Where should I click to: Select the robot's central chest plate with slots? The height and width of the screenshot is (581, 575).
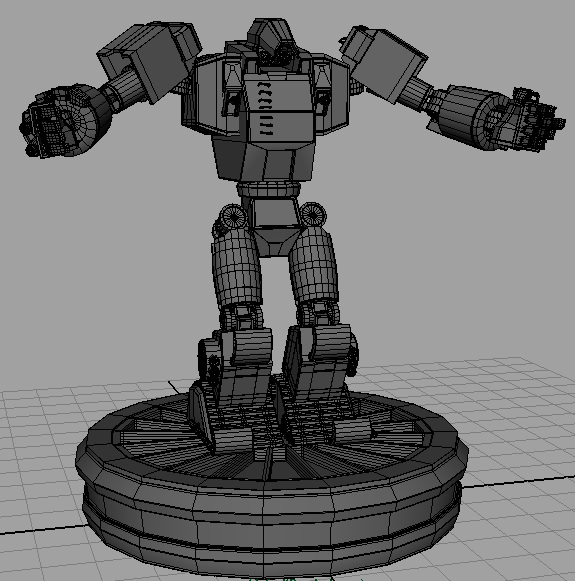(278, 107)
